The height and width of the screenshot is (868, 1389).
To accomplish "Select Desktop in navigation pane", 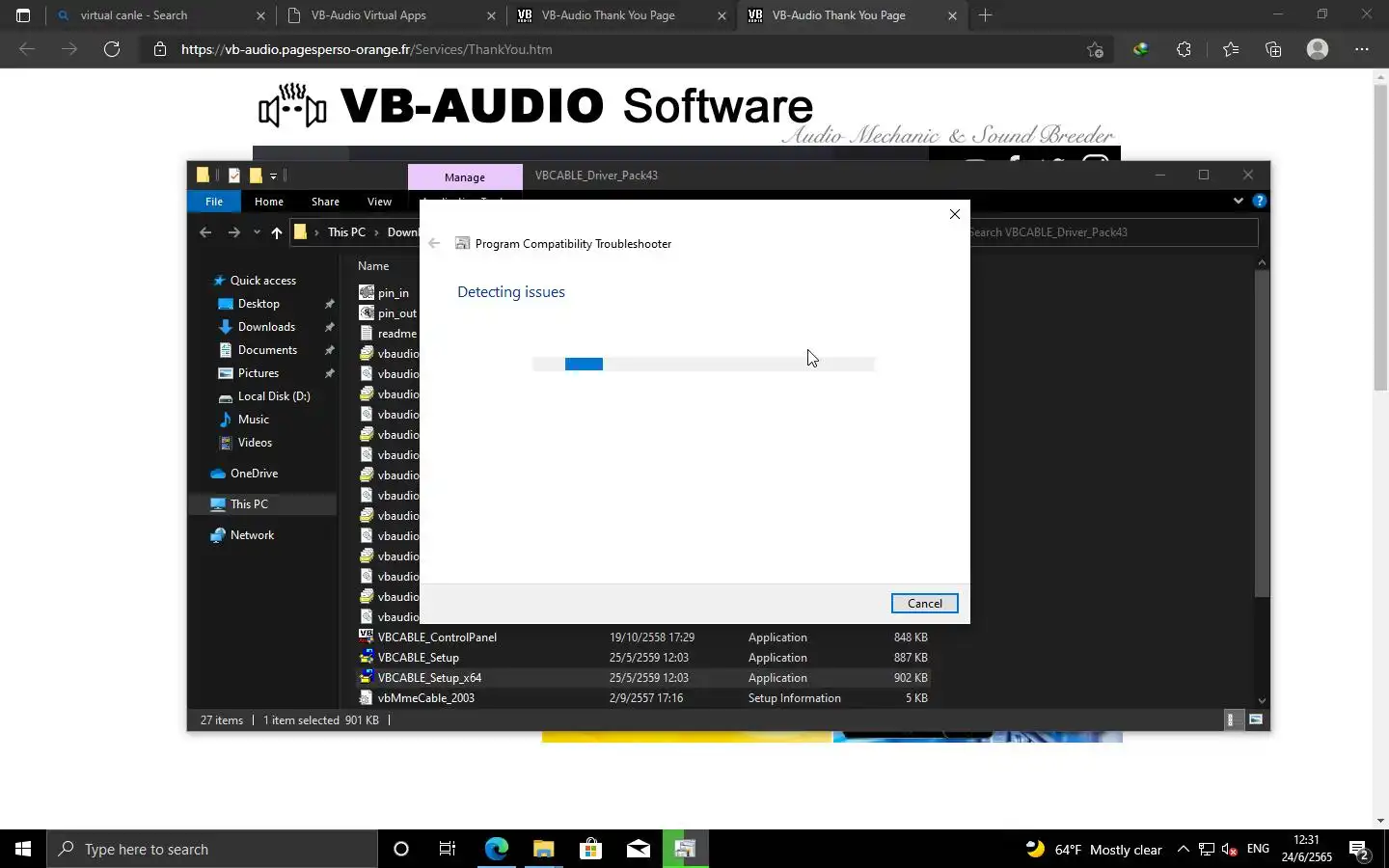I will [x=259, y=304].
